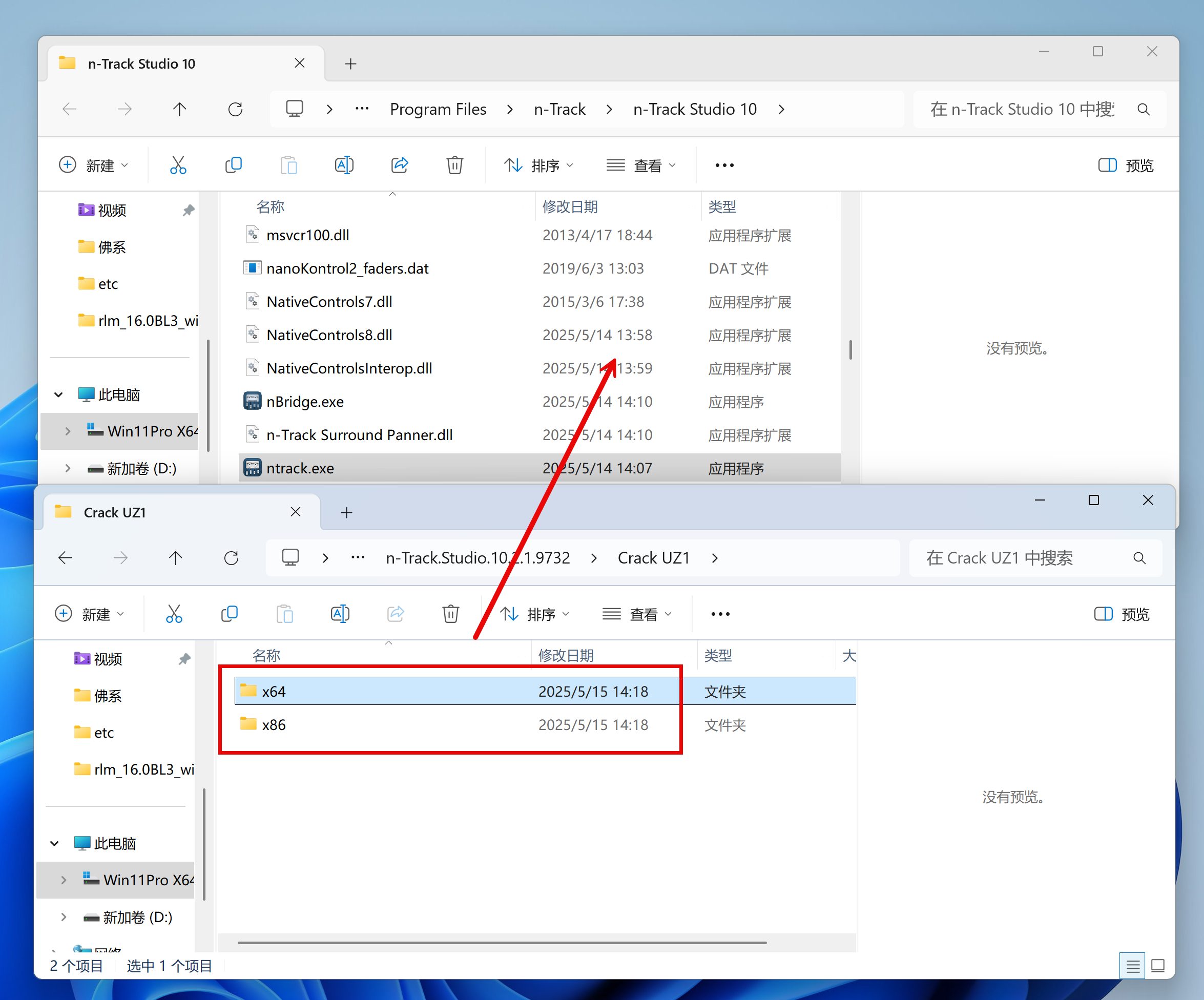The image size is (1204, 1000).
Task: Switch to details list view in status bar
Action: (x=1132, y=966)
